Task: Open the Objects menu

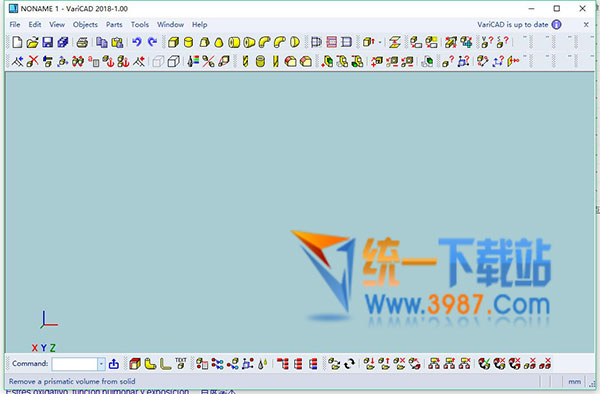Action: coord(85,24)
